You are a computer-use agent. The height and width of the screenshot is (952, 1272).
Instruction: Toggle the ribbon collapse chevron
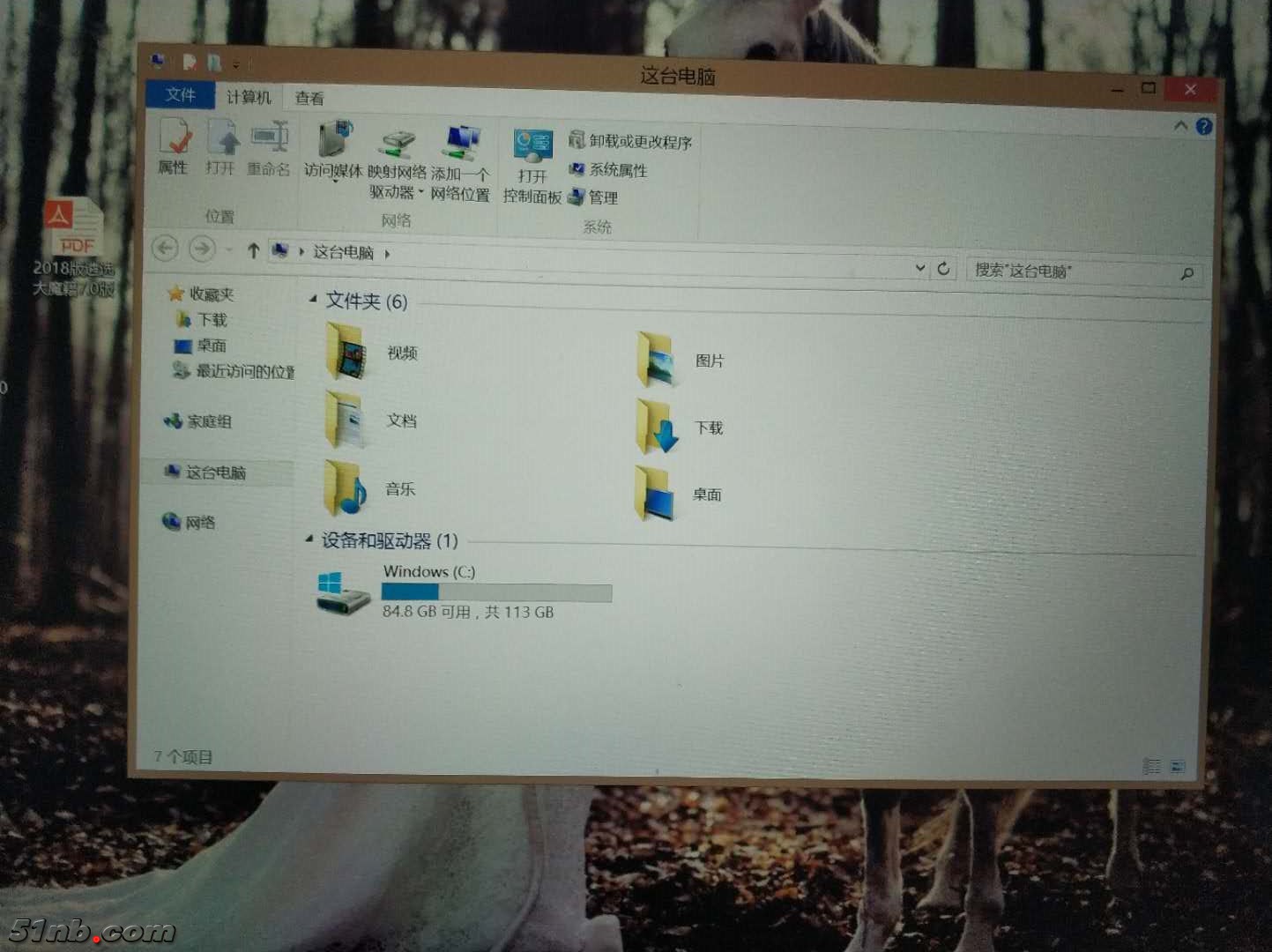pyautogui.click(x=1180, y=125)
